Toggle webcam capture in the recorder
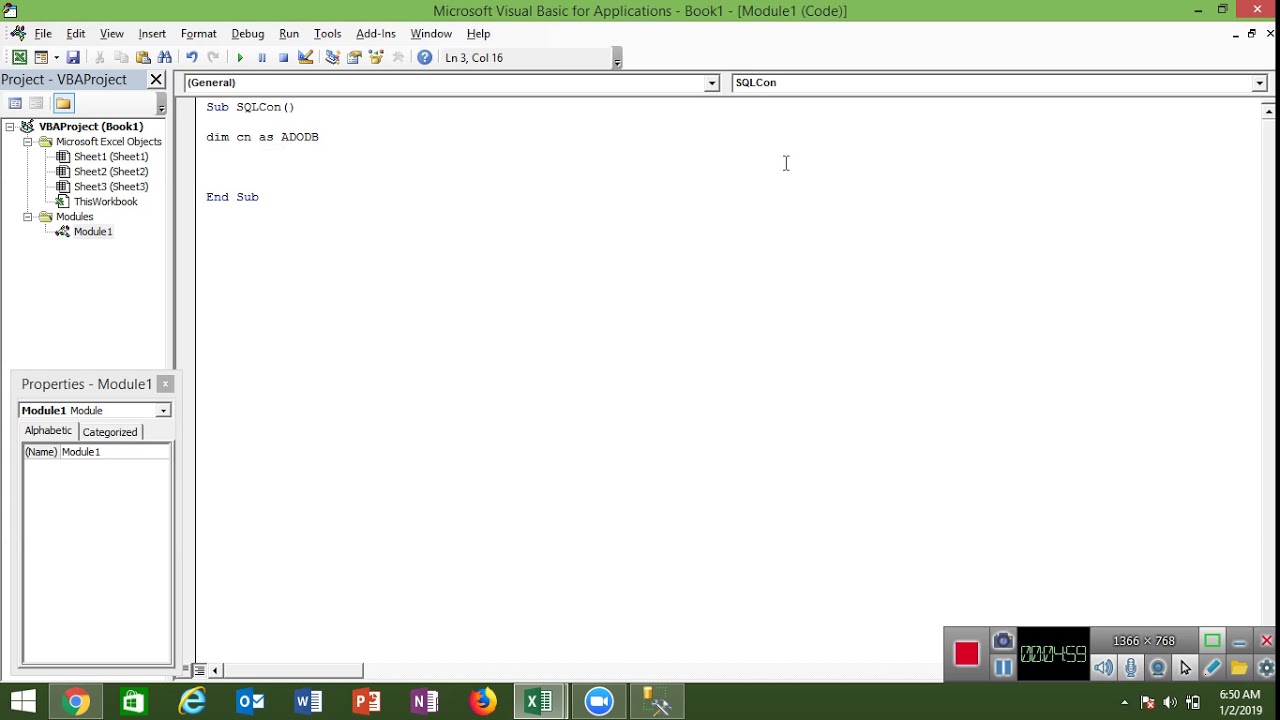 [x=1158, y=668]
